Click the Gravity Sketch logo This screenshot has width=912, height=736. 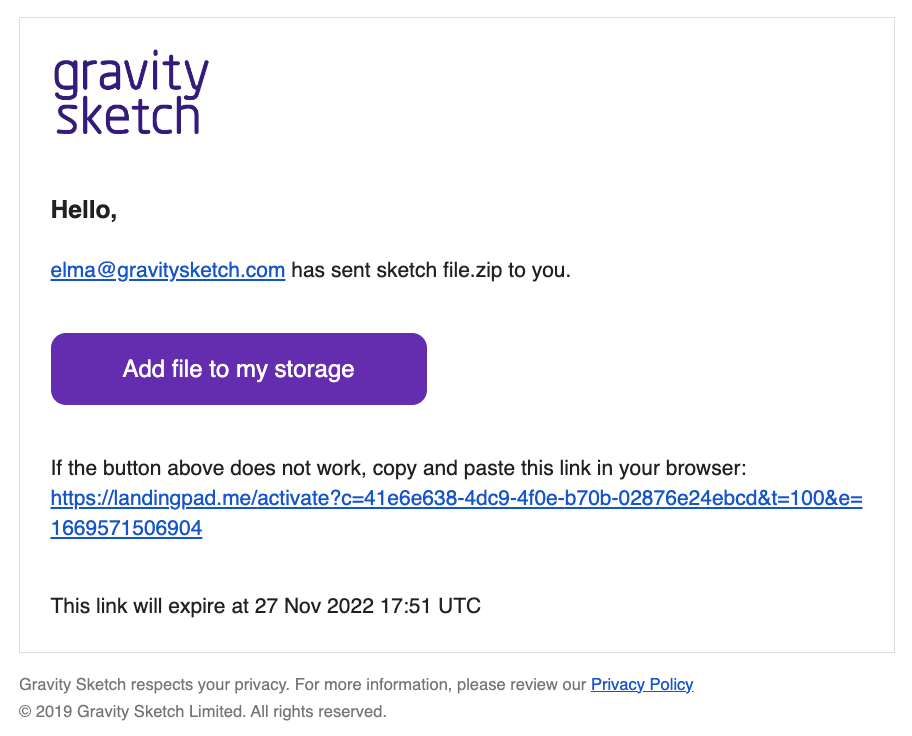point(131,92)
